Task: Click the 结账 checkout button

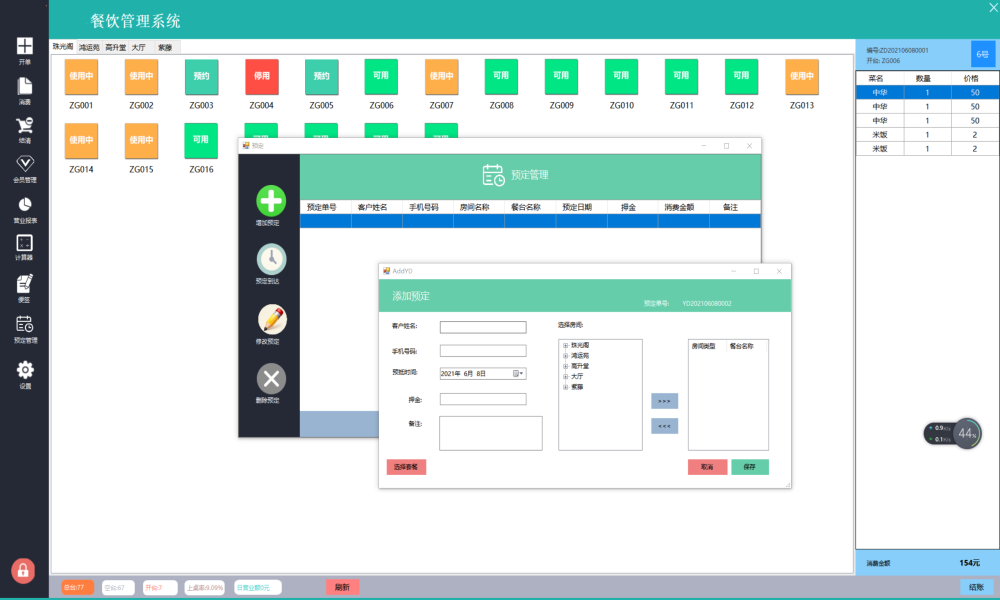Action: coord(976,587)
